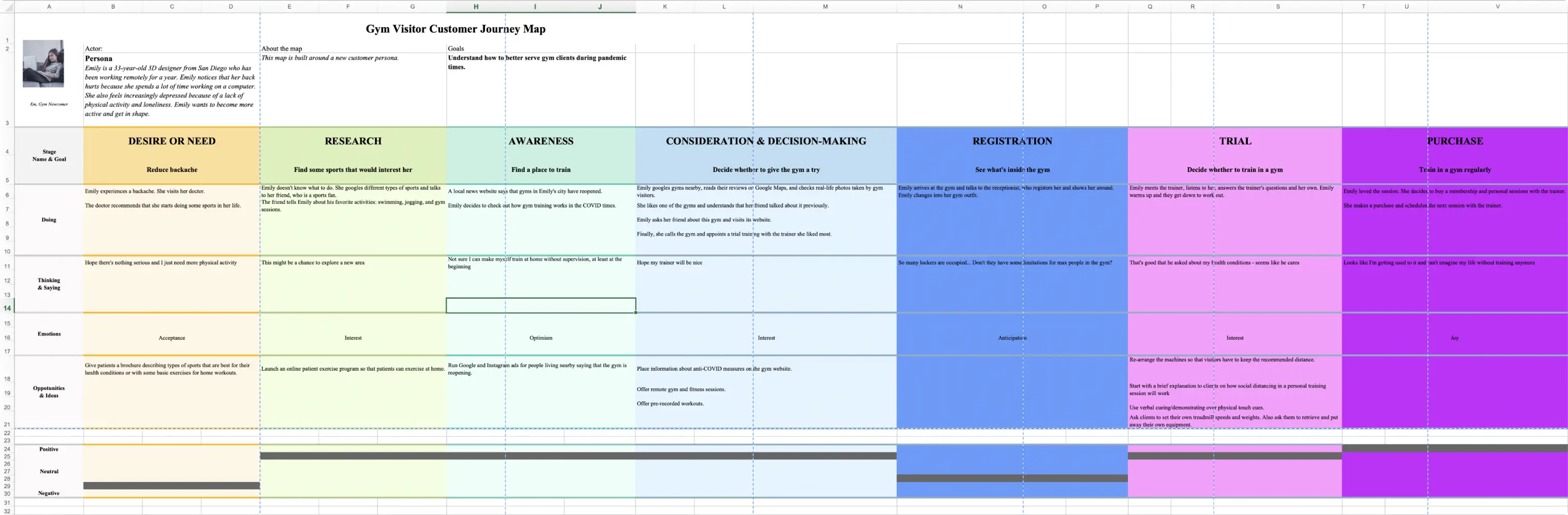The width and height of the screenshot is (1568, 515).
Task: Click 'Re-arrange the machines' idea in TRIAL
Action: click(x=1222, y=360)
